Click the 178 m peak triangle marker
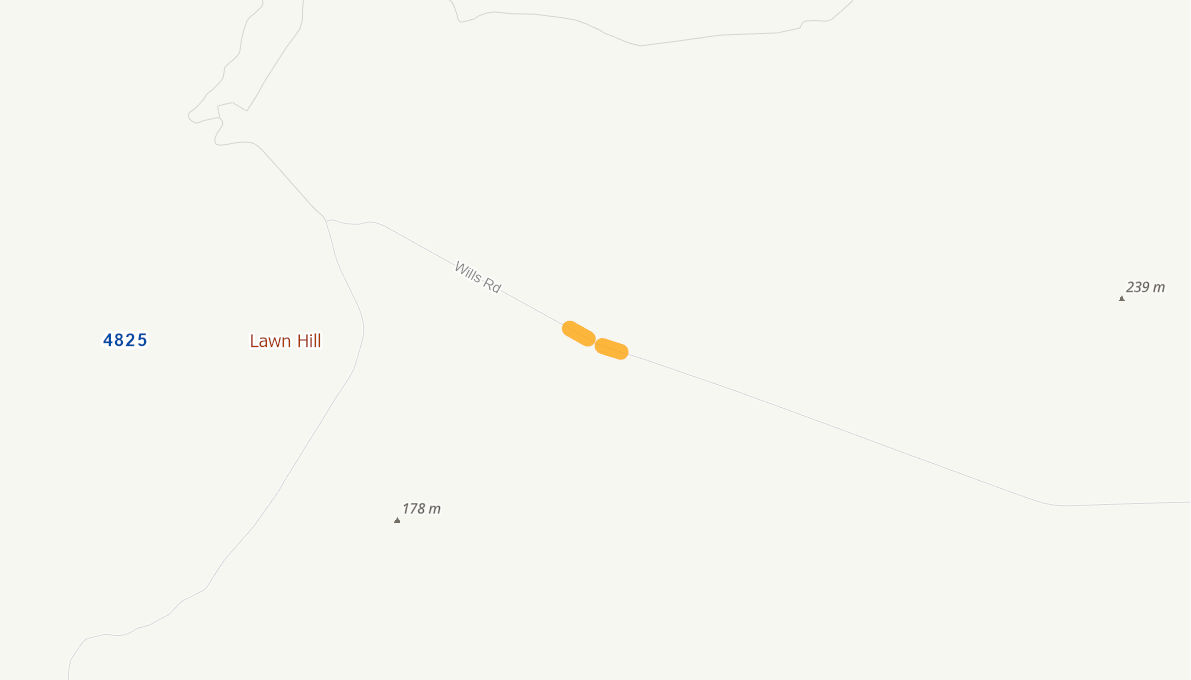Image resolution: width=1191 pixels, height=680 pixels. [396, 520]
